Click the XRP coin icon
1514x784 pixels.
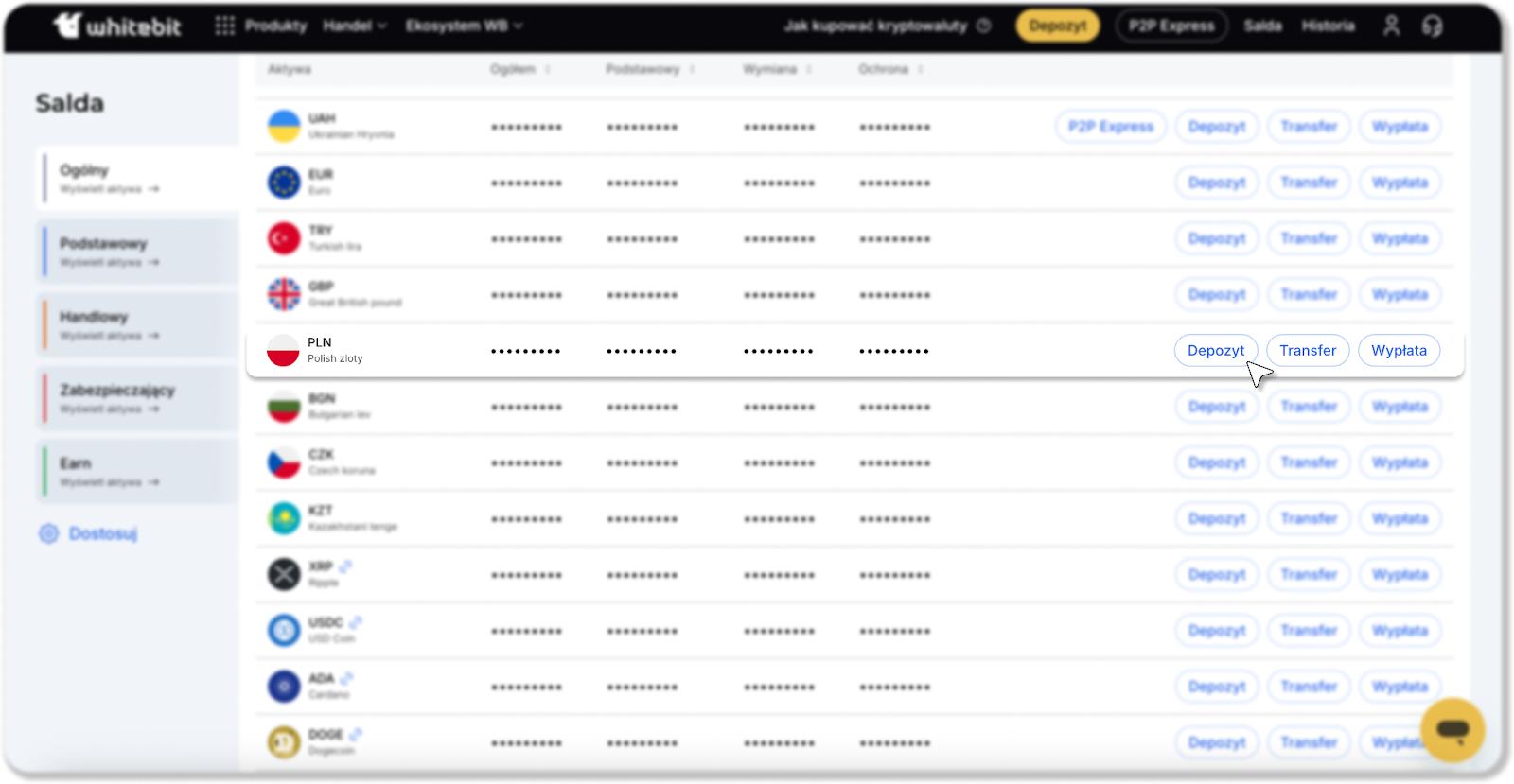pos(283,574)
